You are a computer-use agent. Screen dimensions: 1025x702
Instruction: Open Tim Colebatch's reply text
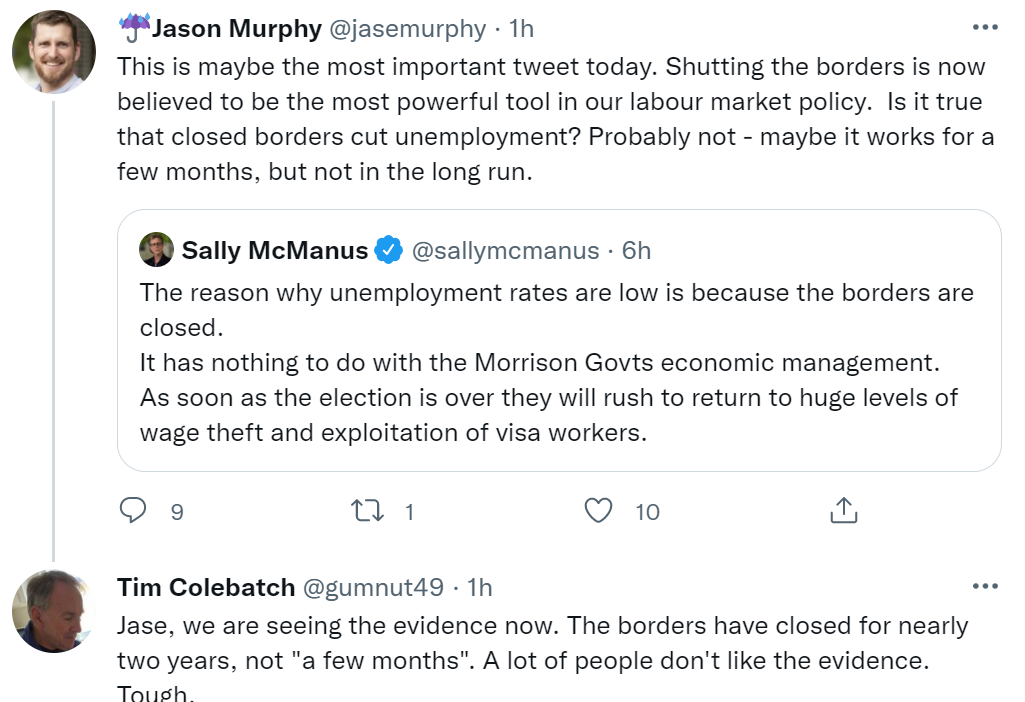pos(542,643)
